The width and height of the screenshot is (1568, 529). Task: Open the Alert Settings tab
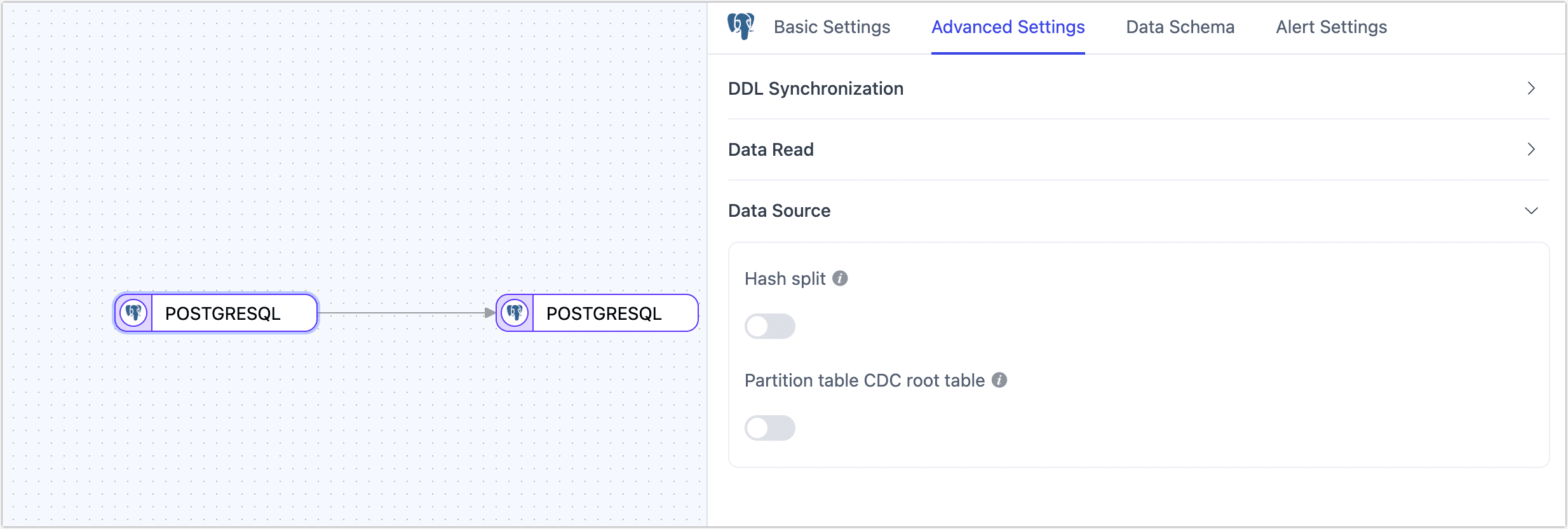pos(1331,27)
